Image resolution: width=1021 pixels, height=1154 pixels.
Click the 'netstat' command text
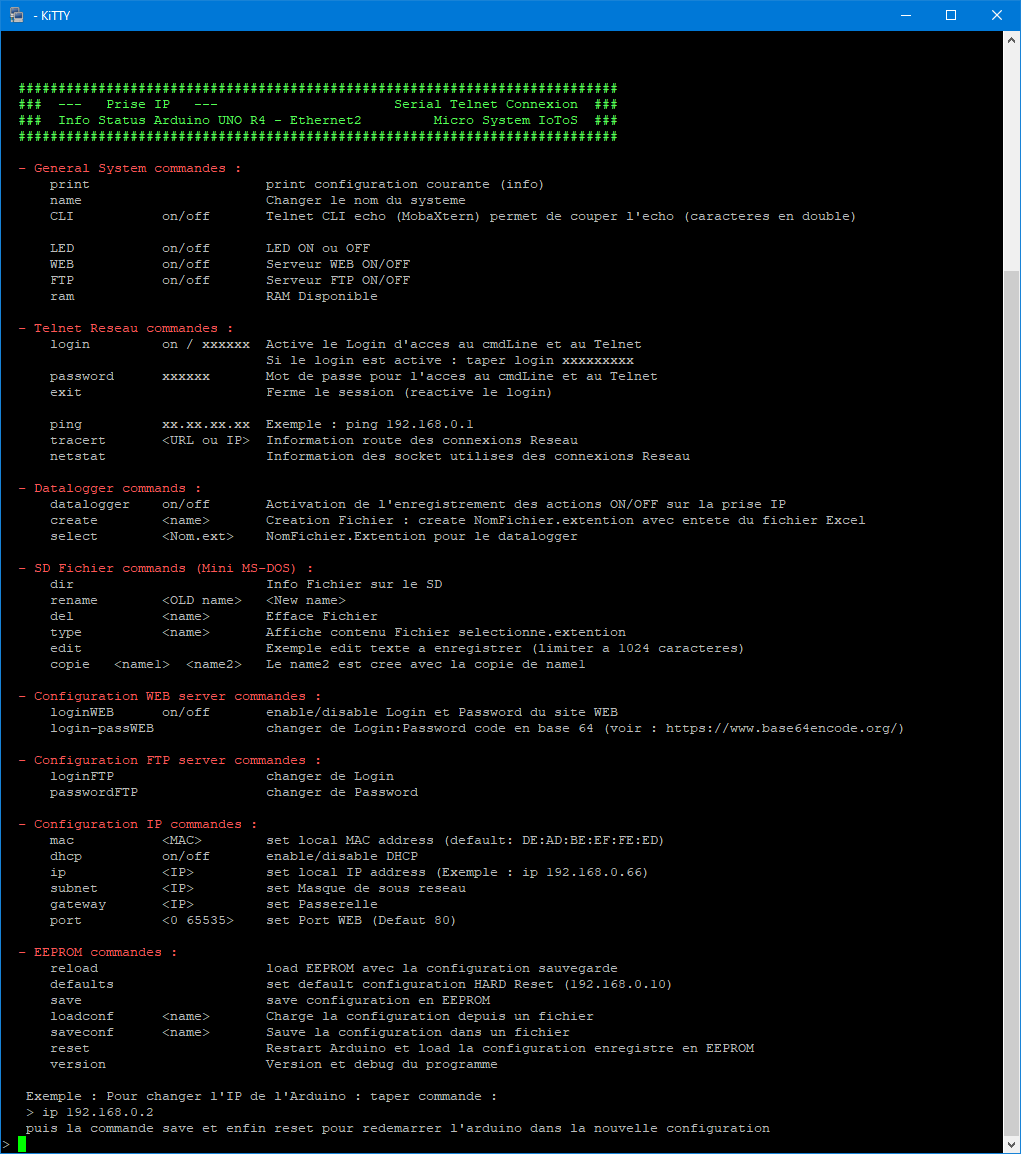[x=78, y=456]
